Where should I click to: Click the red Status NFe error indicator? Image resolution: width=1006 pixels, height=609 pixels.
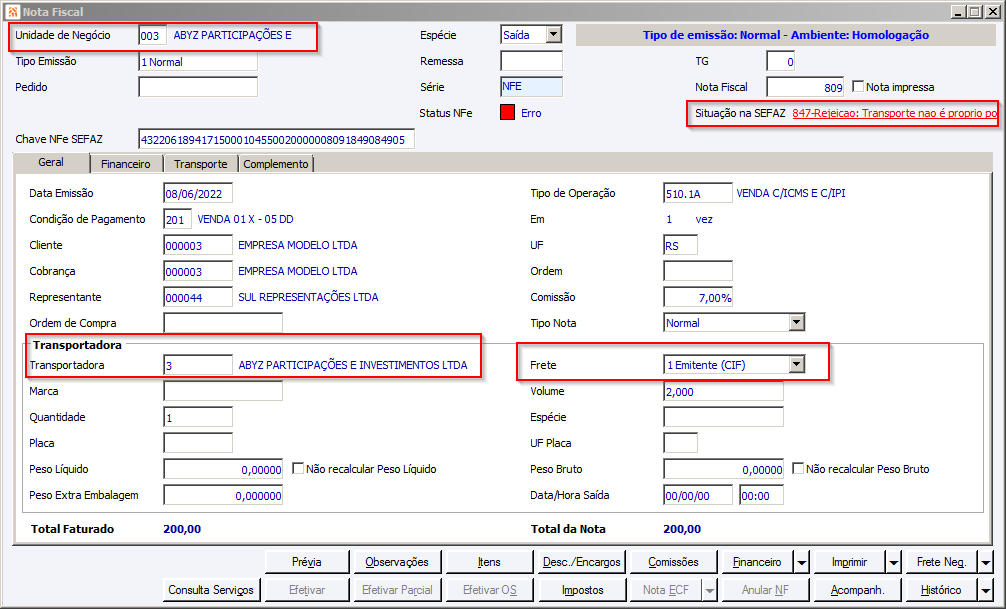[x=507, y=113]
